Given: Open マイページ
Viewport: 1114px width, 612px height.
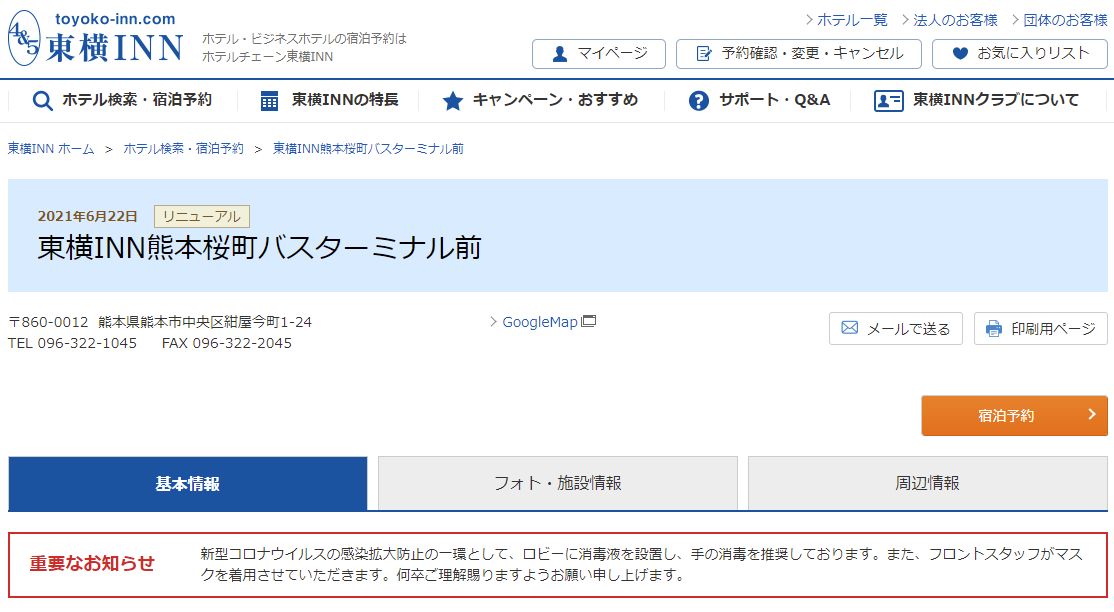Looking at the screenshot, I should [x=599, y=54].
